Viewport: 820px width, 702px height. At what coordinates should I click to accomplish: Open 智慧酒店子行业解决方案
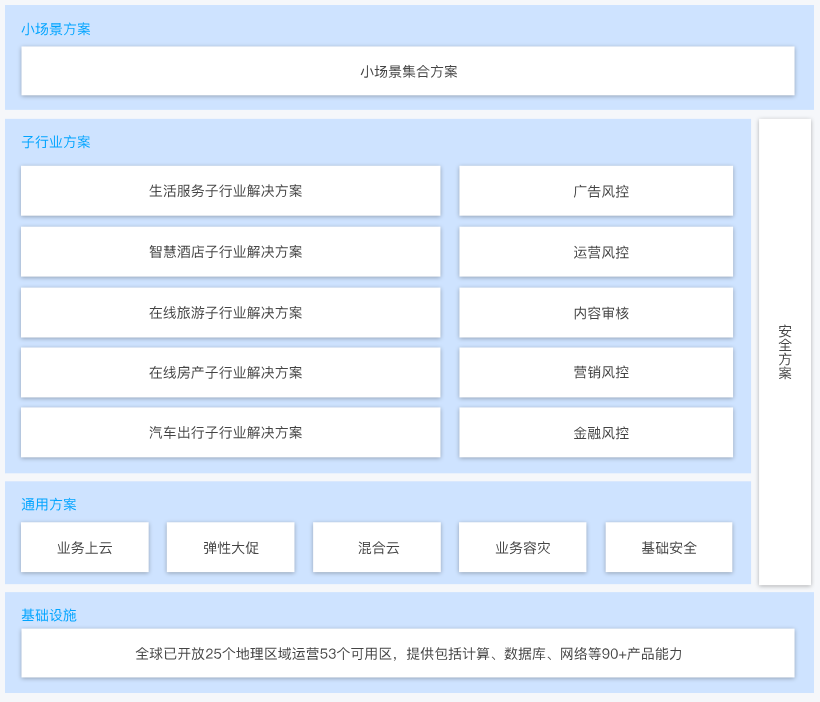click(230, 252)
